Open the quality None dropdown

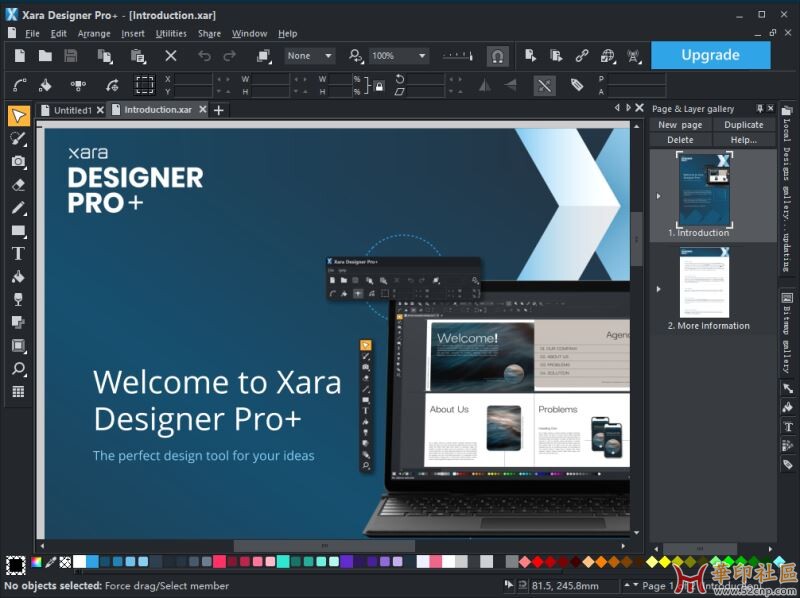pyautogui.click(x=310, y=56)
